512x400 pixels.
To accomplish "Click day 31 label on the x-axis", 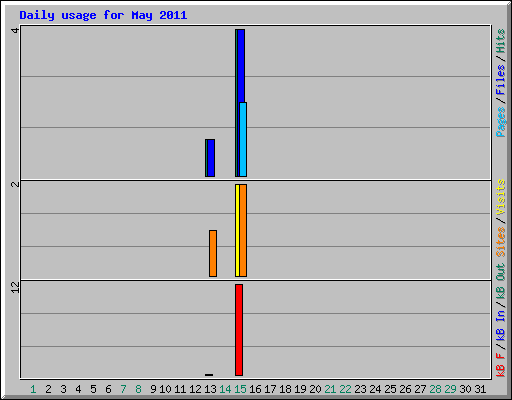I will point(480,389).
